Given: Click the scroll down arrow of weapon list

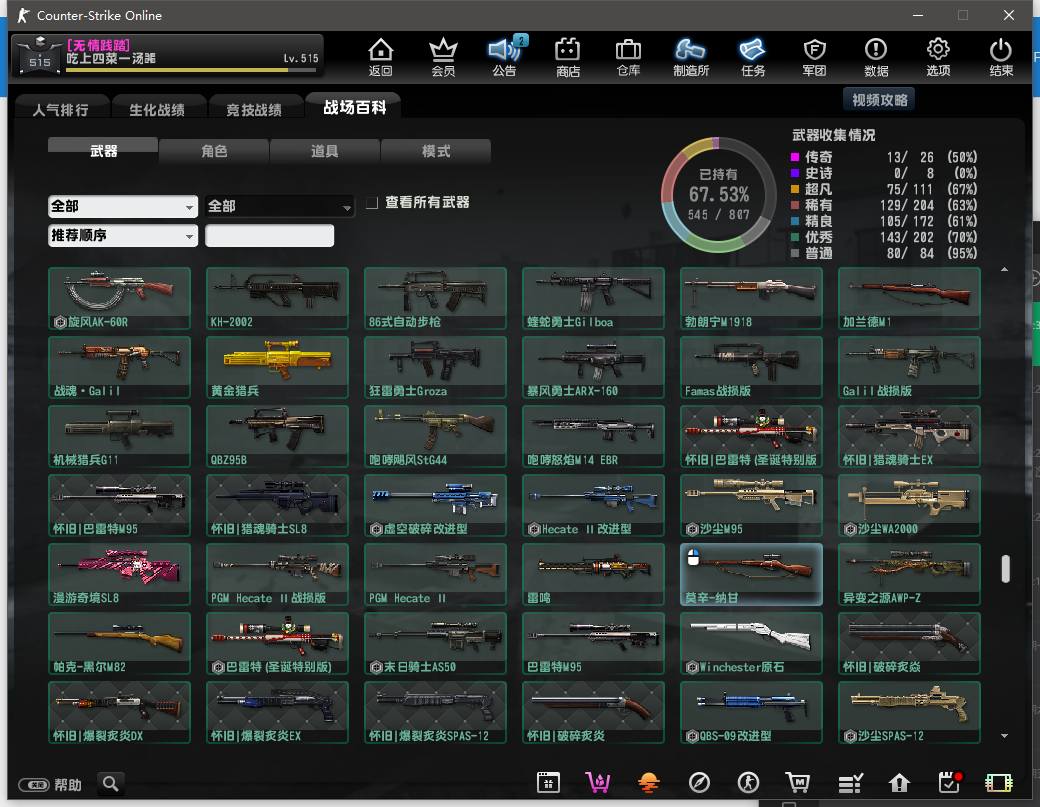Looking at the screenshot, I should [x=1004, y=735].
